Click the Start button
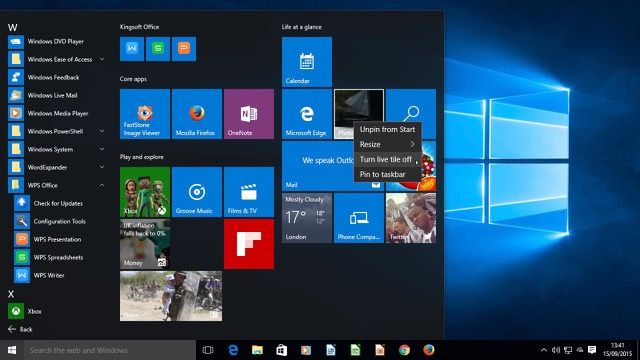The height and width of the screenshot is (360, 640). [12, 350]
